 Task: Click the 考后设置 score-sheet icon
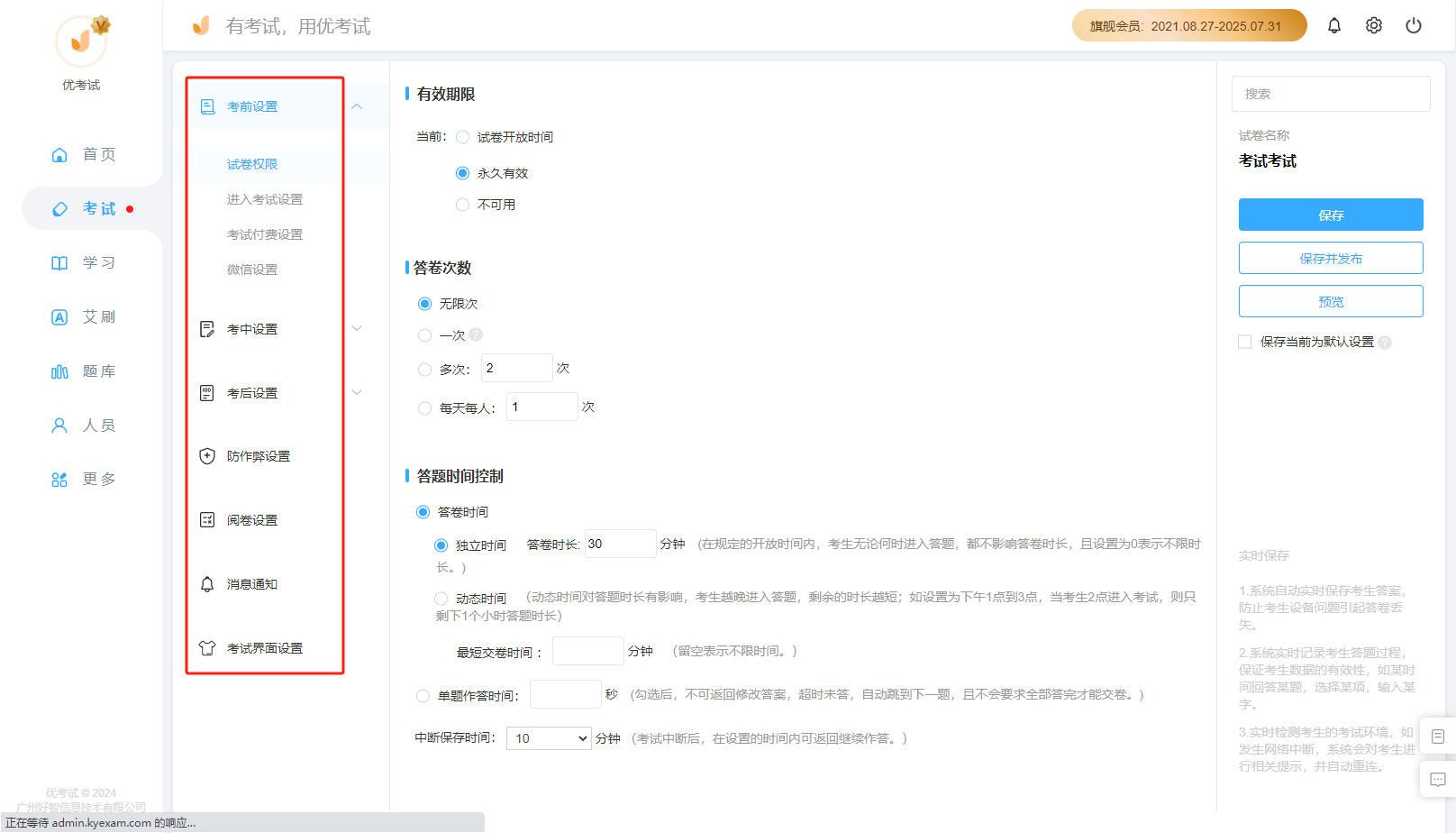tap(207, 393)
